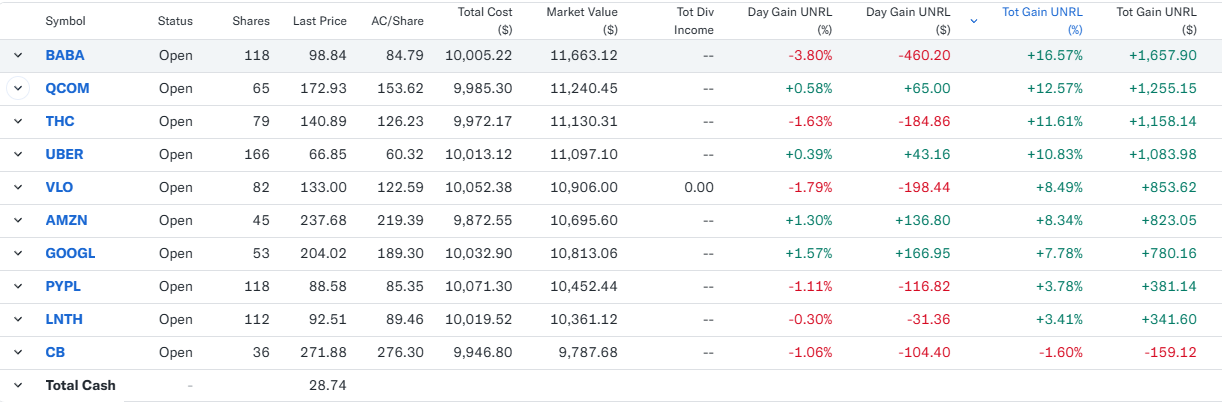This screenshot has height=402, width=1222.
Task: Click the Open status in BABA row
Action: (175, 56)
